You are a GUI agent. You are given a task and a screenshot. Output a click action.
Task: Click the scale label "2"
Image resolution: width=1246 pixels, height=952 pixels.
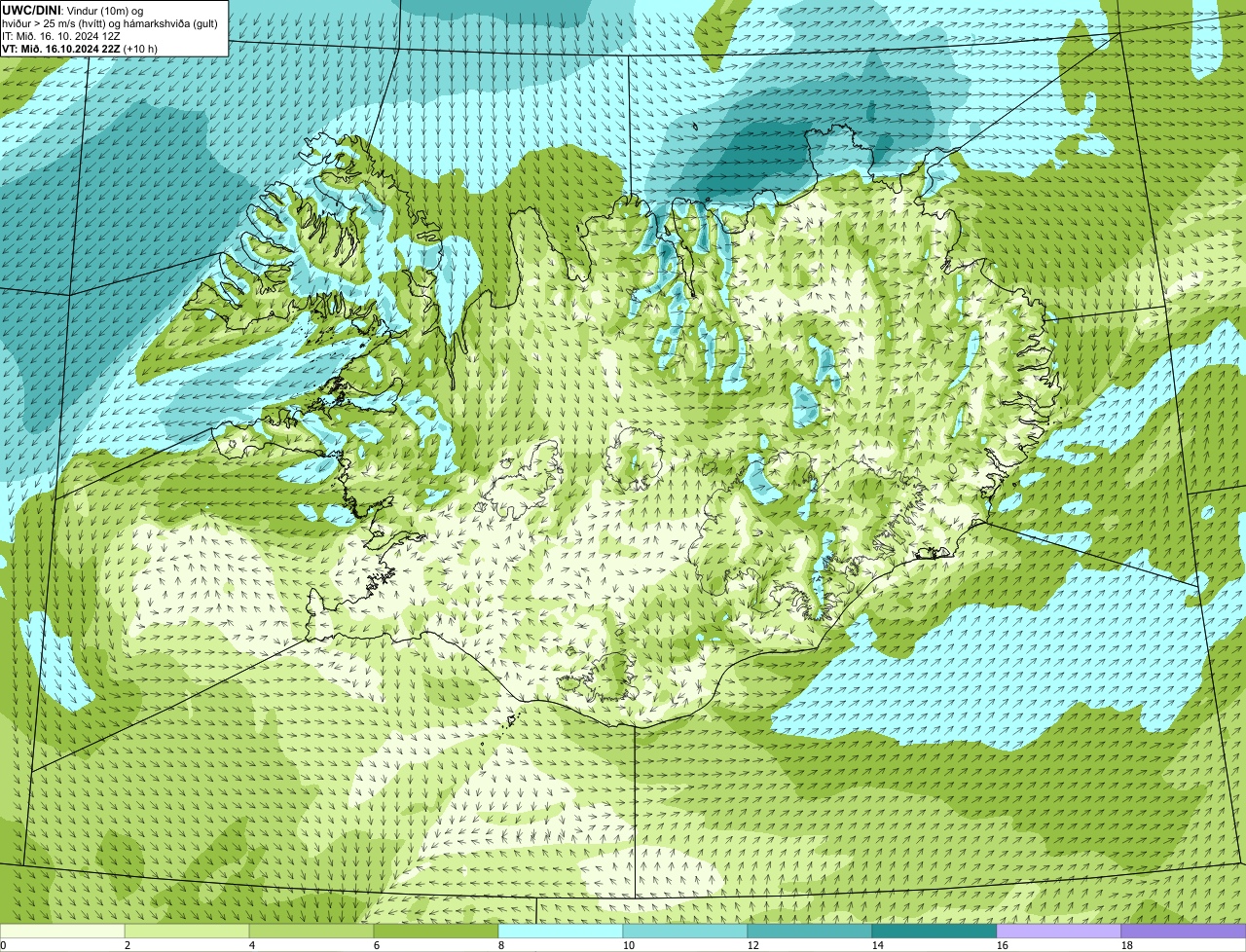pyautogui.click(x=128, y=945)
